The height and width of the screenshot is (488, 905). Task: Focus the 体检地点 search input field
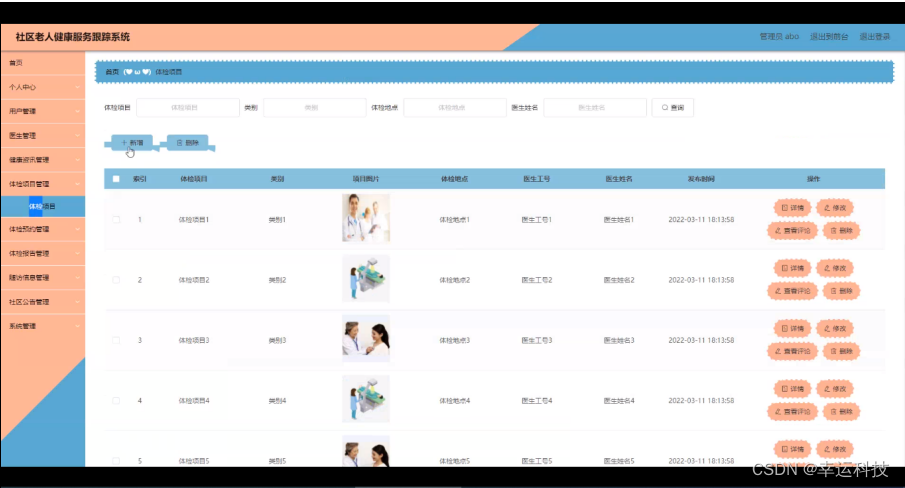(455, 107)
